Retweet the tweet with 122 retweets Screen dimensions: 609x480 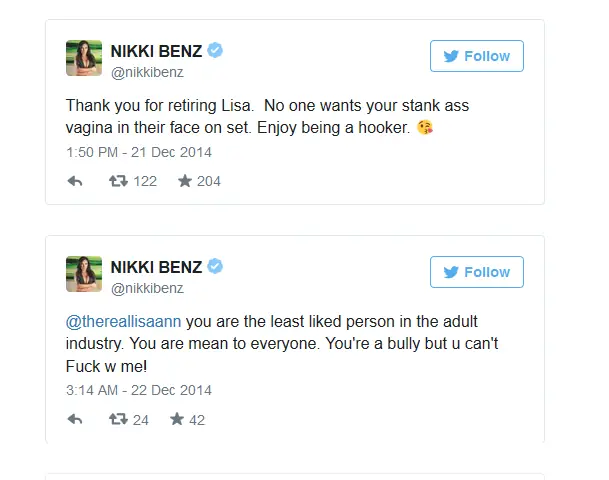pos(118,181)
